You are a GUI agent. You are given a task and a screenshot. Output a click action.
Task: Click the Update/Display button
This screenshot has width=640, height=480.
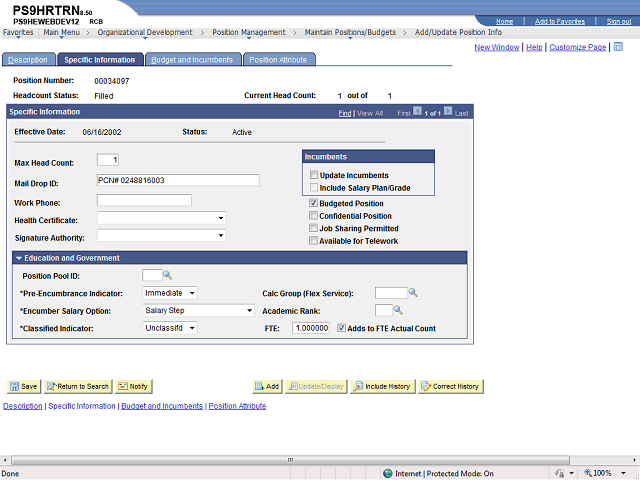click(x=316, y=386)
